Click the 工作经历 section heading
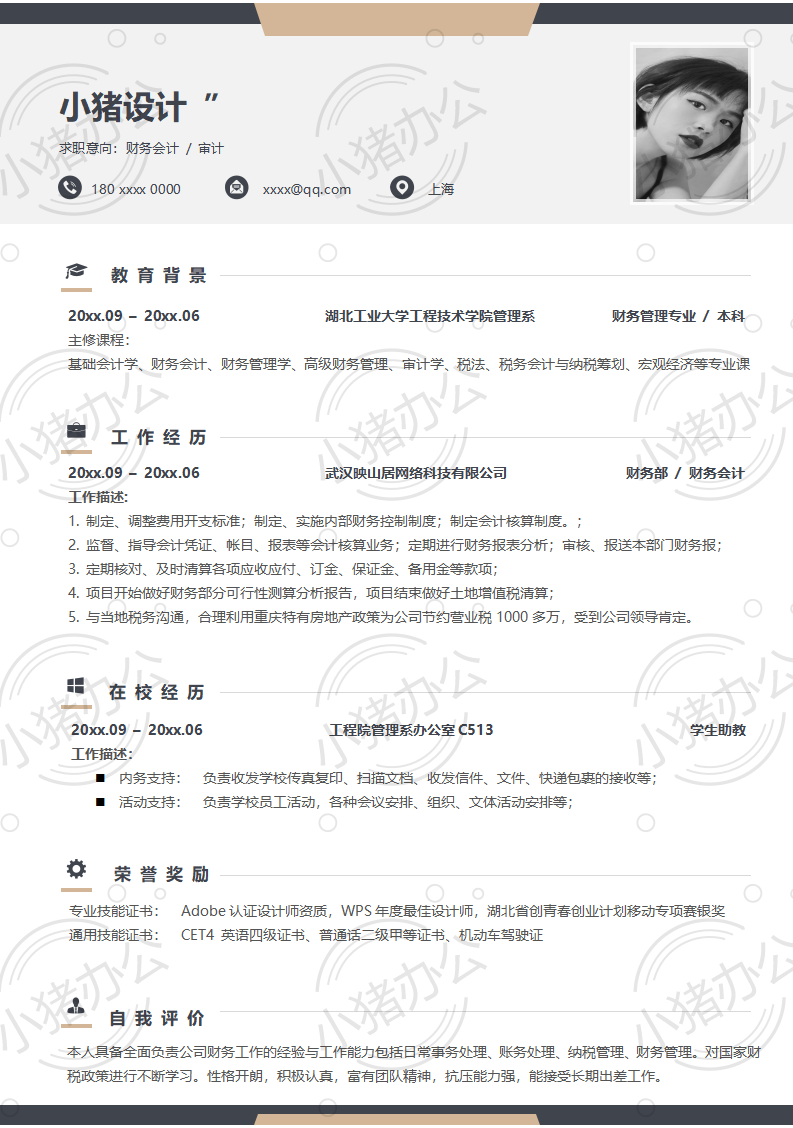The height and width of the screenshot is (1128, 793). [159, 437]
